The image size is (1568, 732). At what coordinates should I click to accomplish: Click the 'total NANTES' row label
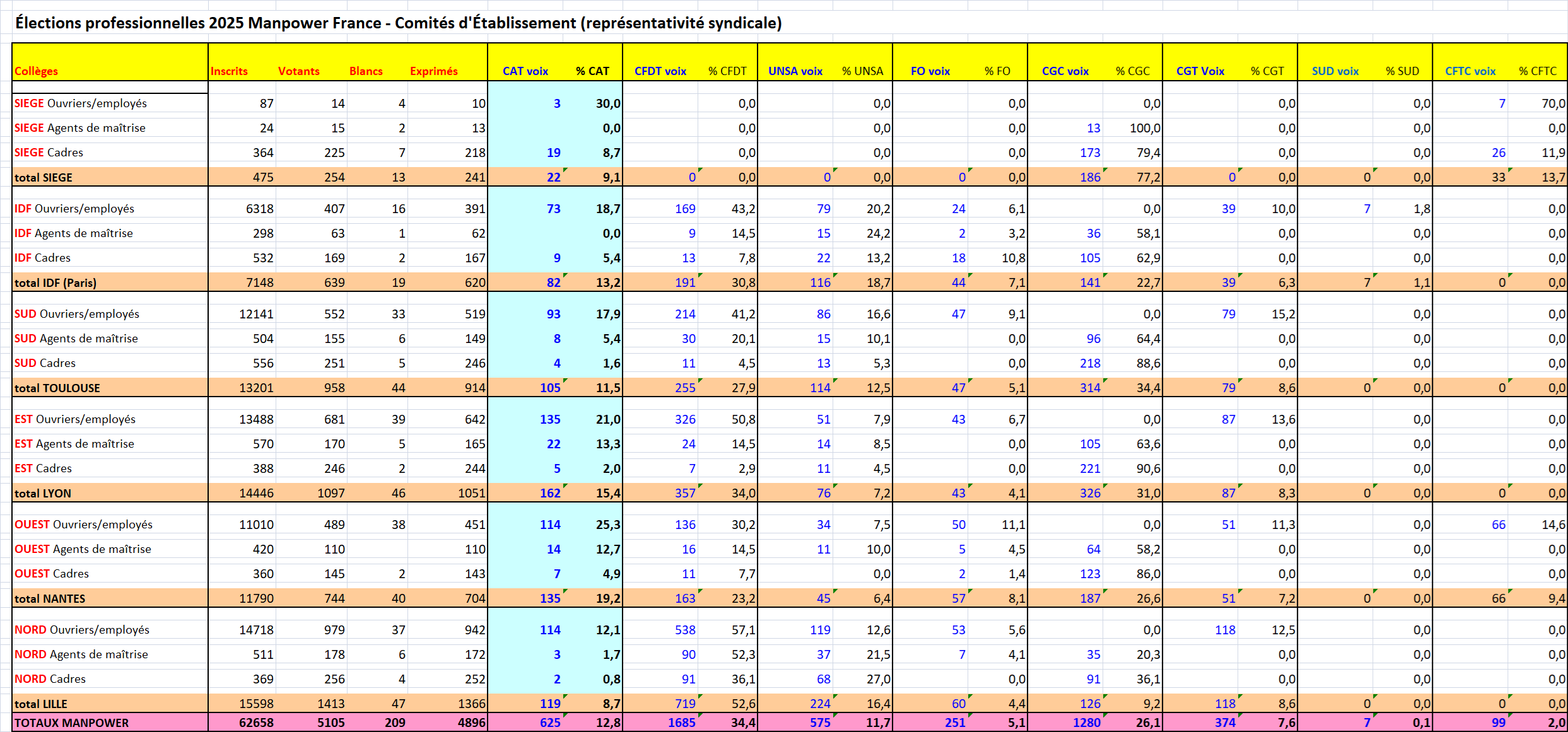click(x=50, y=599)
